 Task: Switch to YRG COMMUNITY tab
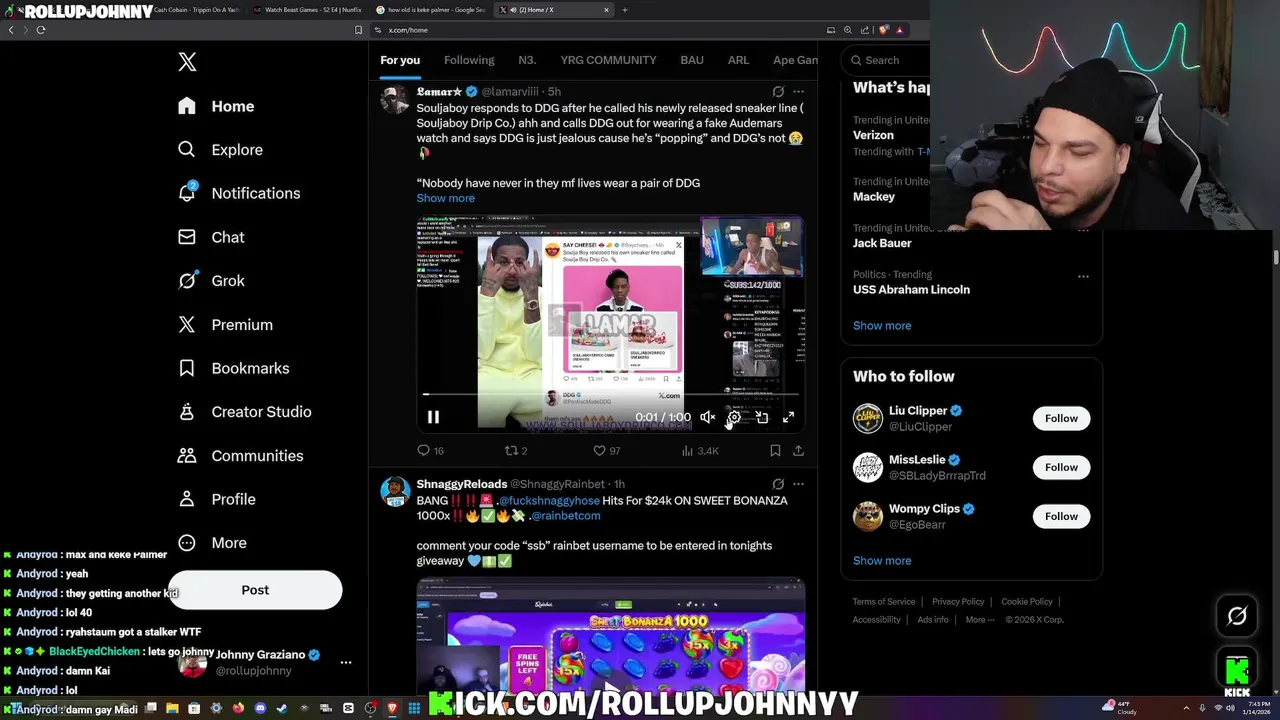pyautogui.click(x=608, y=60)
